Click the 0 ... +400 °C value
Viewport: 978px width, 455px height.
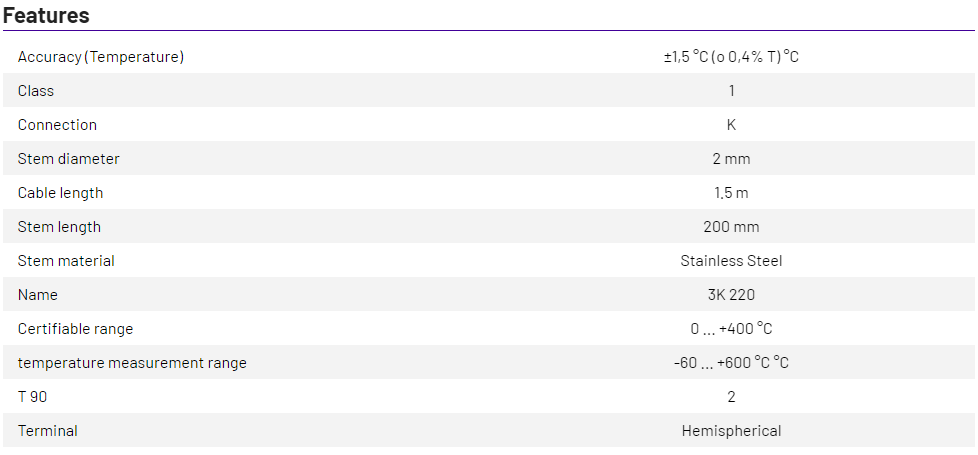pos(731,329)
